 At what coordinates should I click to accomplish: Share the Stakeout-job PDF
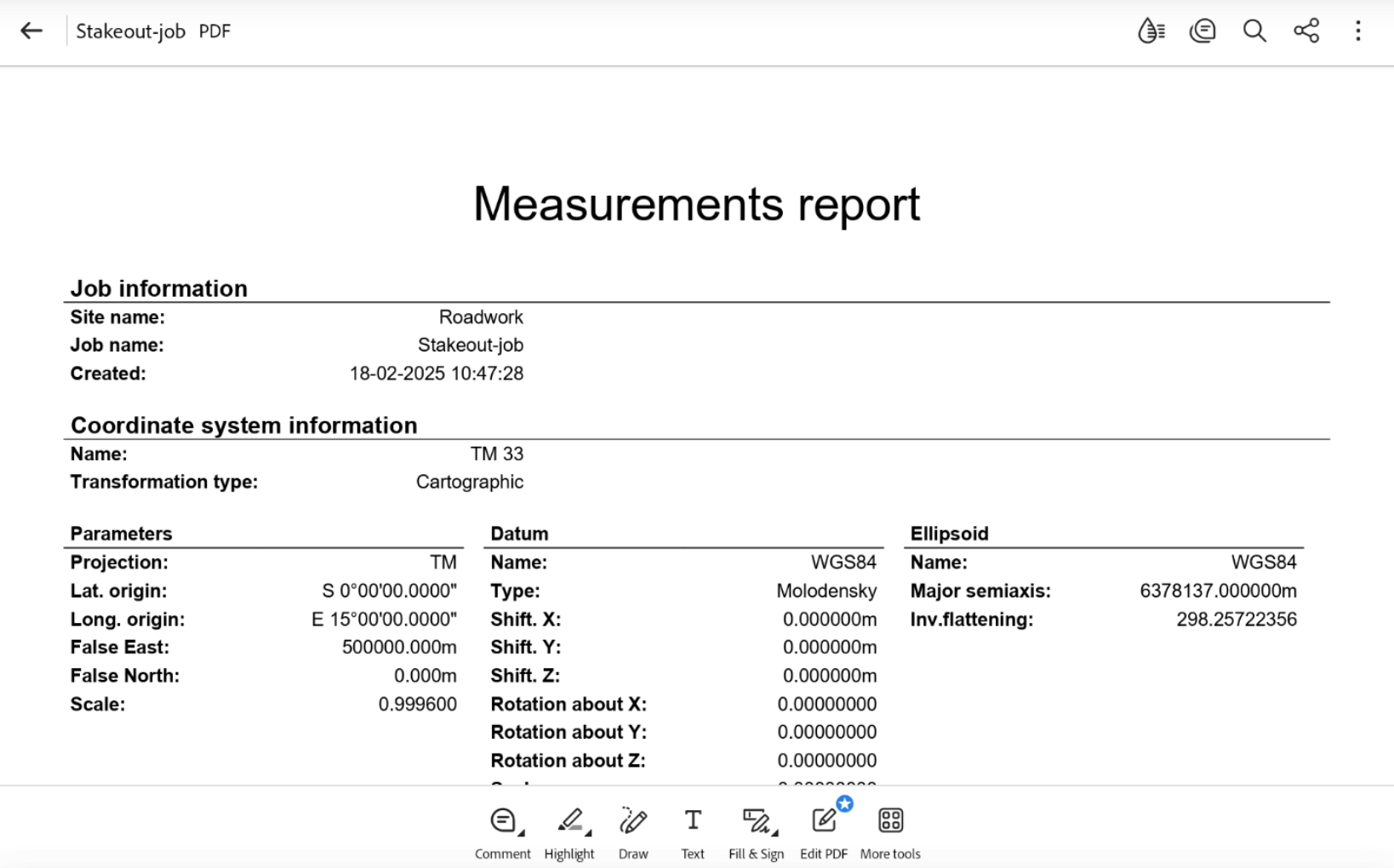click(x=1306, y=31)
